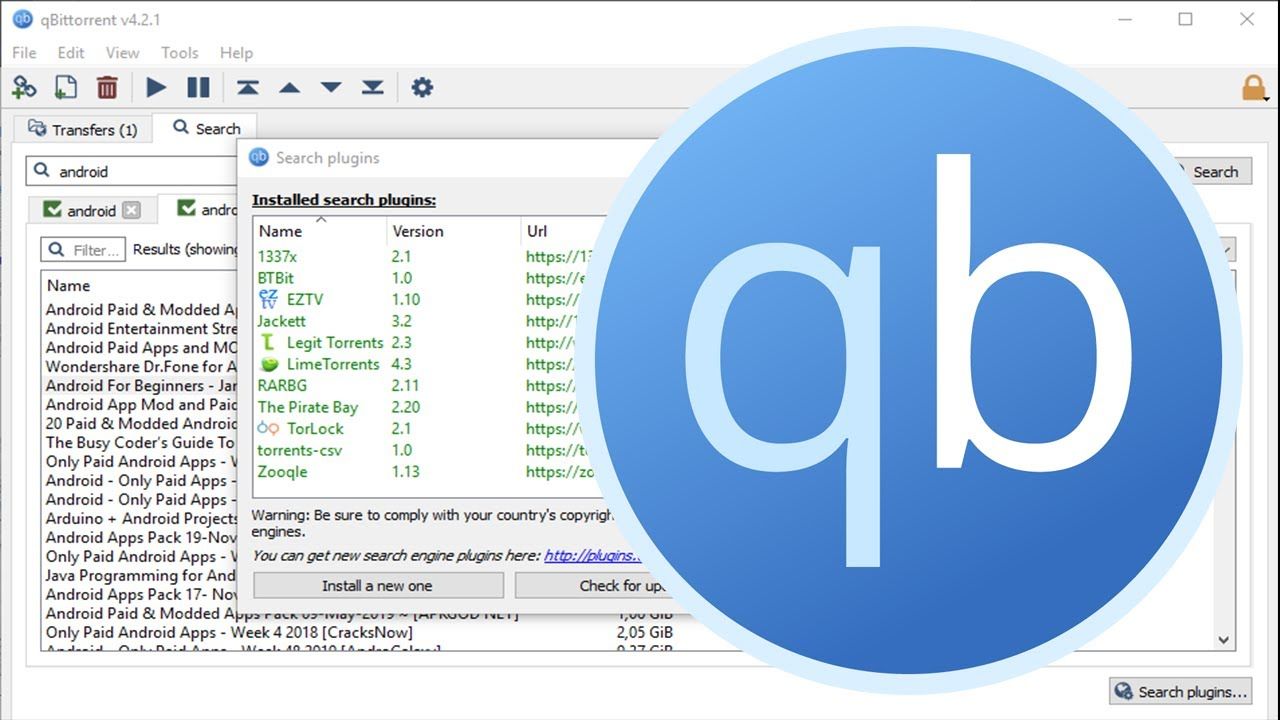Image resolution: width=1280 pixels, height=720 pixels.
Task: Select Android For Beginners search result
Action: [141, 385]
